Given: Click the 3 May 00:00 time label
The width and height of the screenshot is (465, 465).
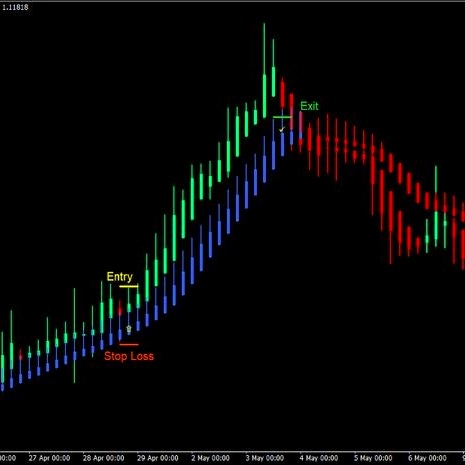Looking at the screenshot, I should point(265,458).
